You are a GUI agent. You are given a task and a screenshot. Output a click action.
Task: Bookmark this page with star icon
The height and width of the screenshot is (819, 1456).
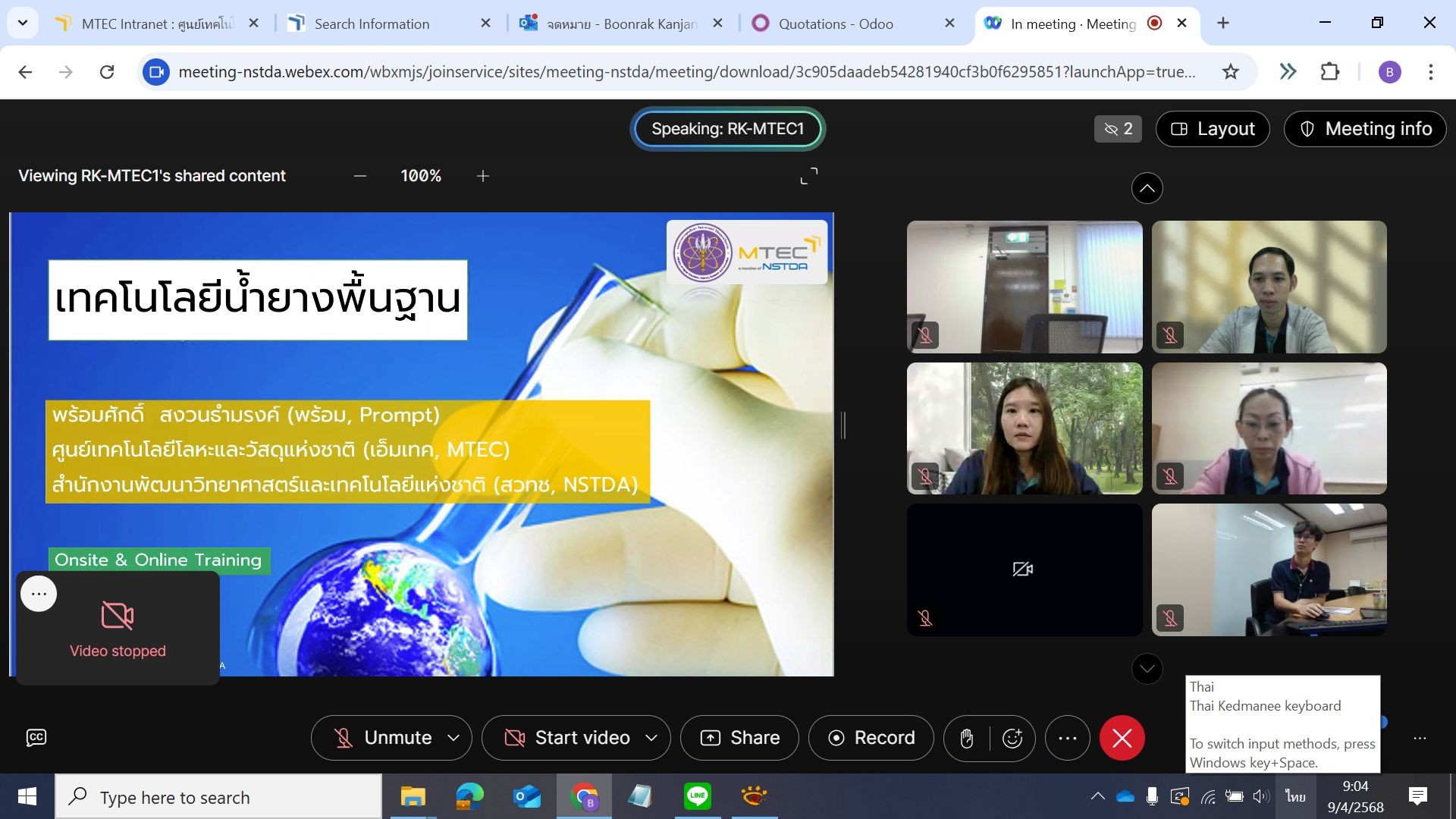1231,72
